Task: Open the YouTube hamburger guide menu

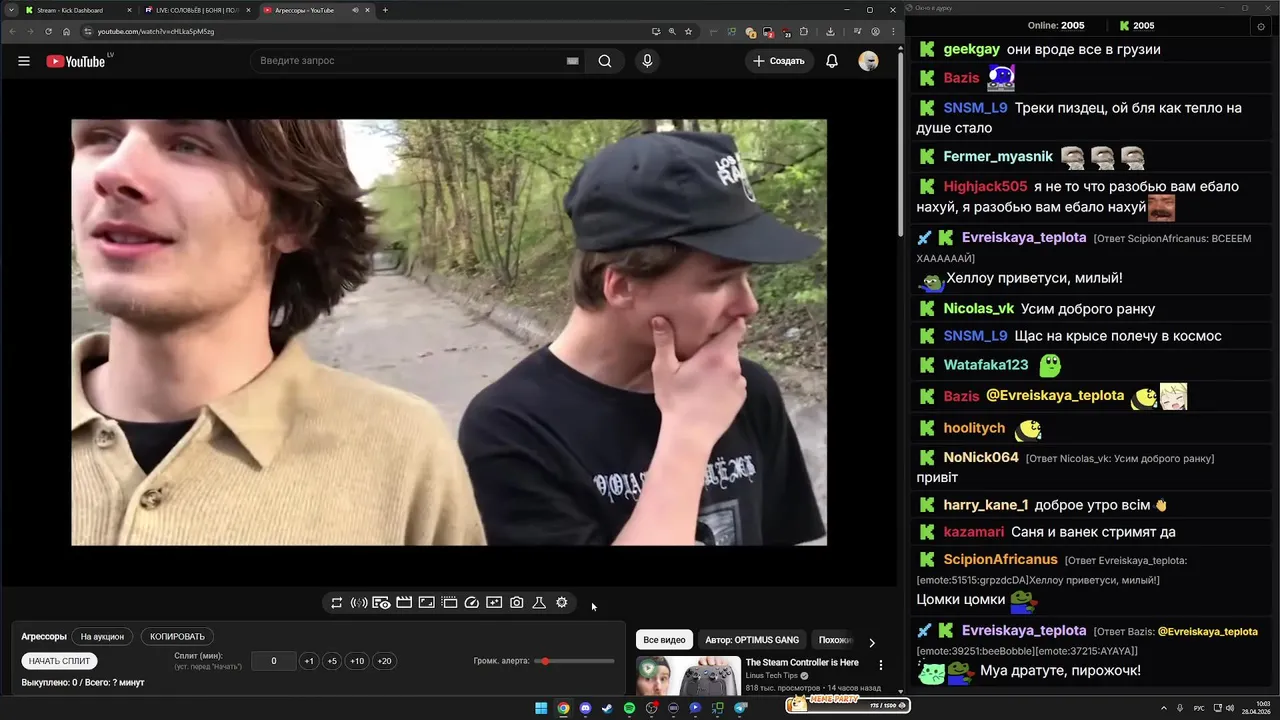Action: pyautogui.click(x=24, y=61)
